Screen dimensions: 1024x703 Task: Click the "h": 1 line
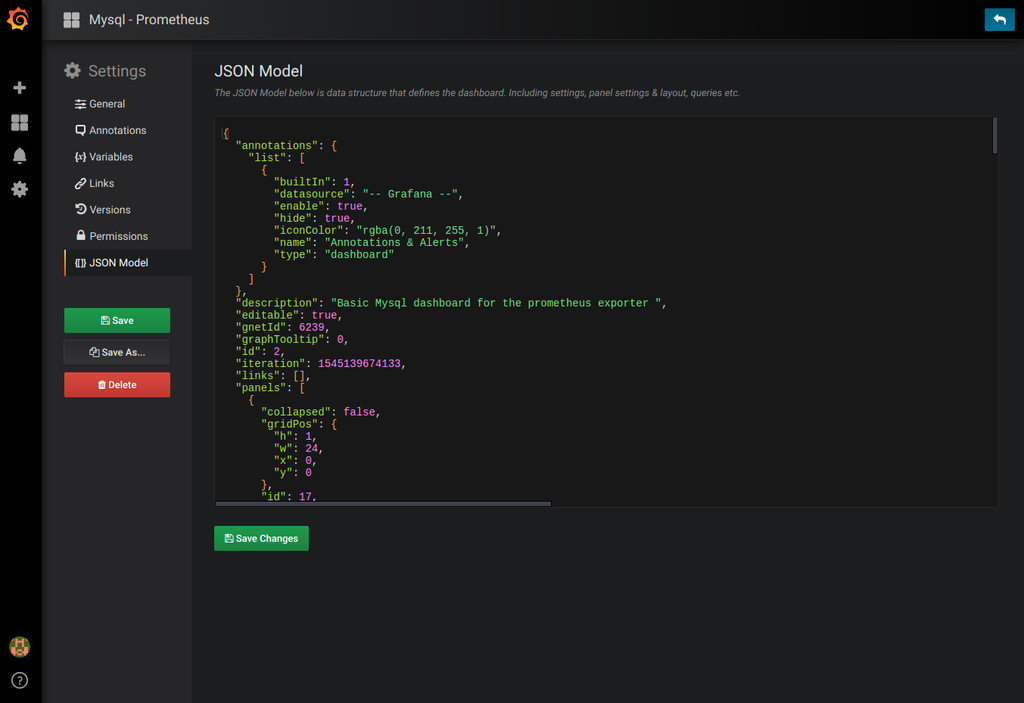click(295, 436)
